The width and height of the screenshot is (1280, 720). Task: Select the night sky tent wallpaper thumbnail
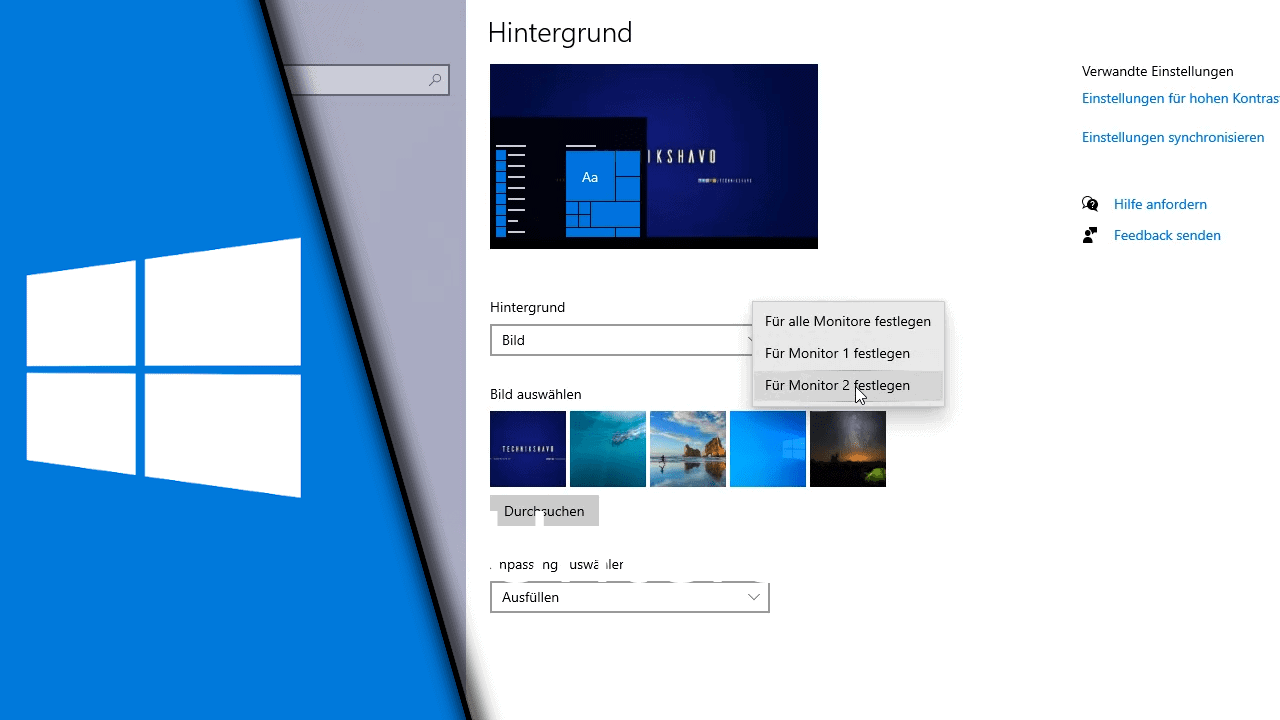[x=848, y=449]
